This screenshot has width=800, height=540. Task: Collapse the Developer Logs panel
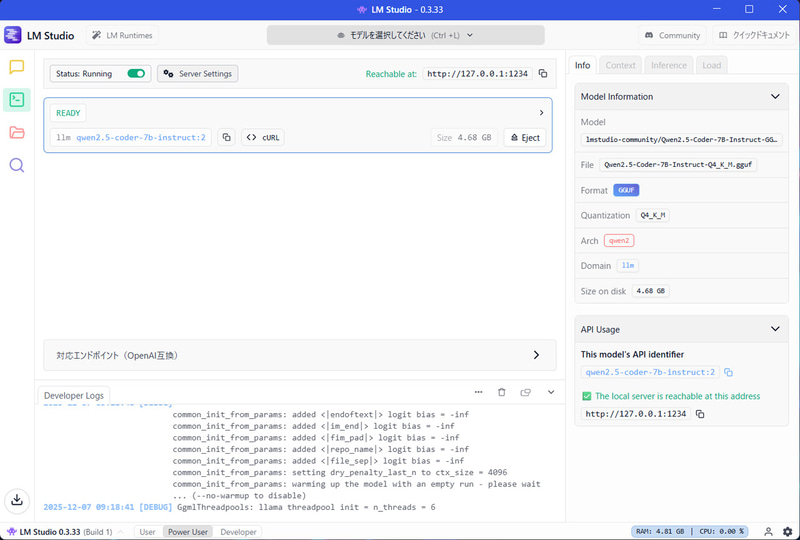(551, 392)
